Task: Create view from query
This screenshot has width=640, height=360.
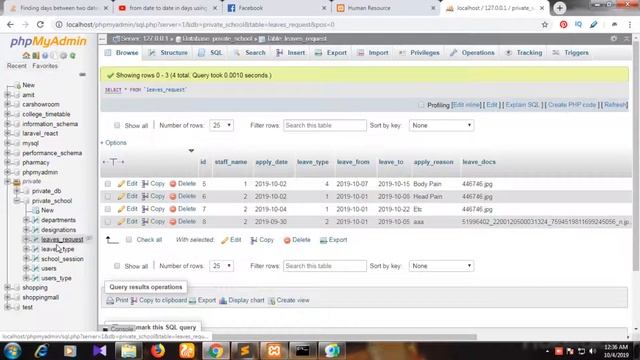Action: (x=289, y=300)
